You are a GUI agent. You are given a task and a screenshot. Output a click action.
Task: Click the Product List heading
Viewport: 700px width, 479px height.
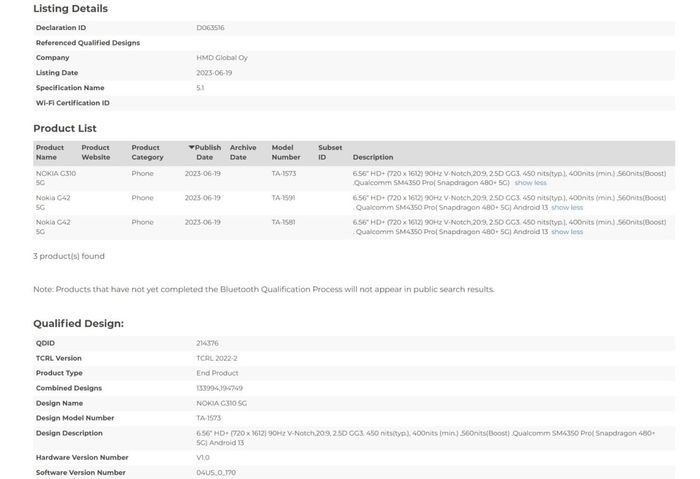point(65,129)
